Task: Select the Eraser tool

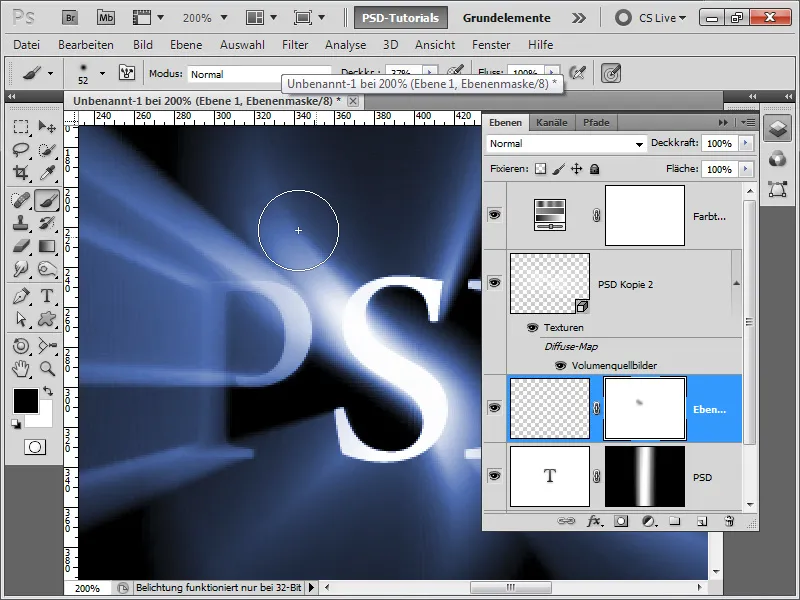Action: pos(20,246)
